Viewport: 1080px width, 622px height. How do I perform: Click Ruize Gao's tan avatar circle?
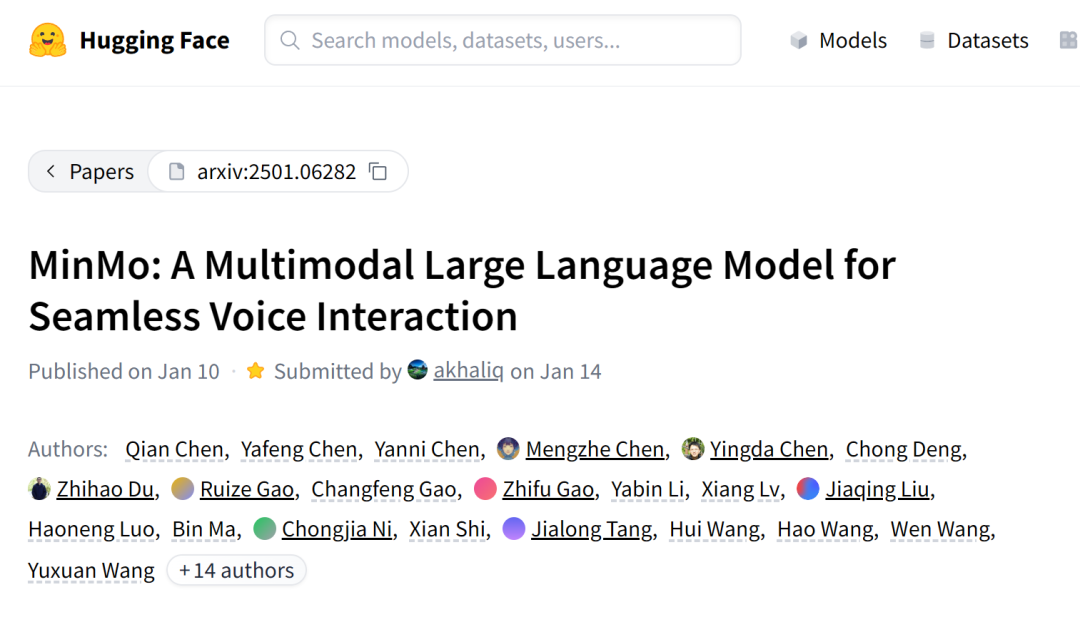tap(183, 488)
